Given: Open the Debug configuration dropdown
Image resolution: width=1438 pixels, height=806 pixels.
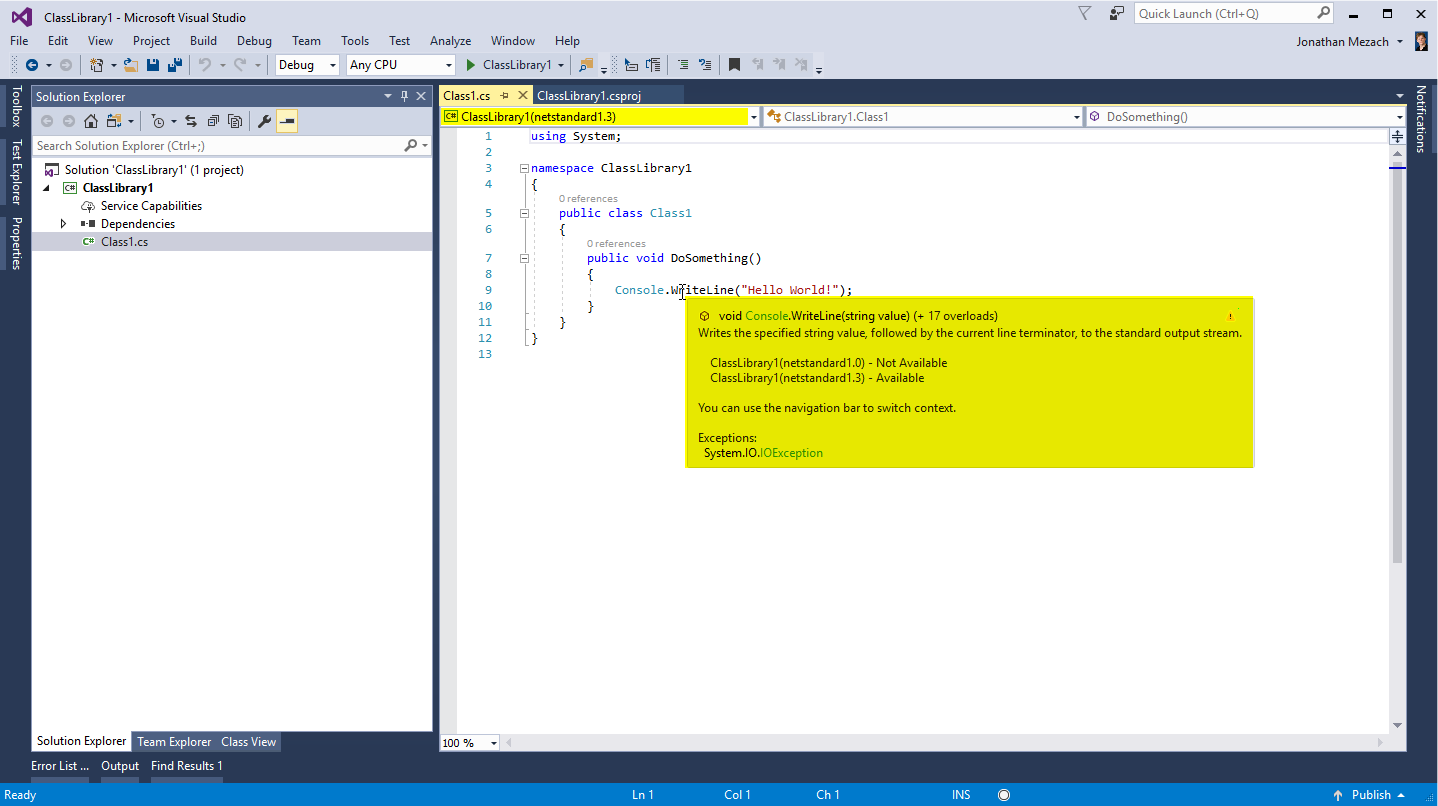Looking at the screenshot, I should tap(307, 65).
